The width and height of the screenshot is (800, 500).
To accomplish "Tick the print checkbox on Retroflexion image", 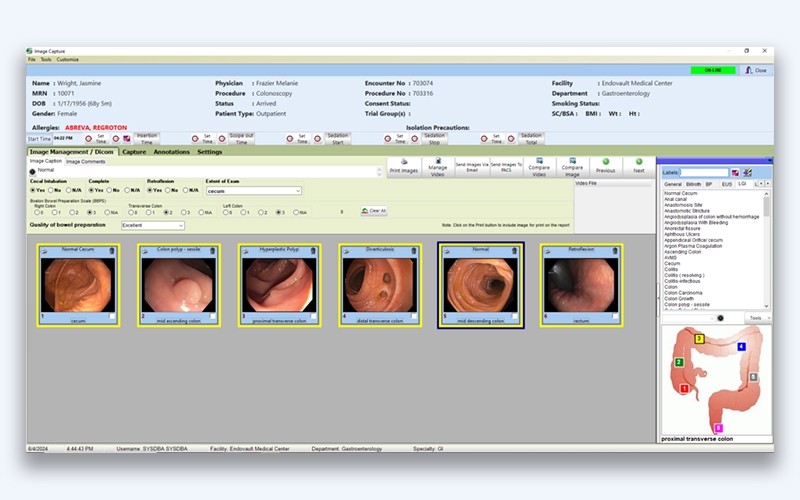I will (x=615, y=316).
